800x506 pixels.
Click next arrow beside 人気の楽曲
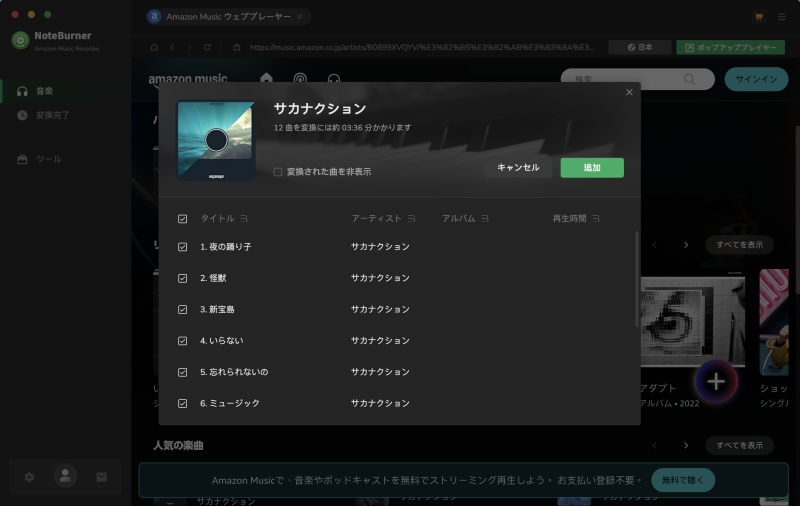686,445
